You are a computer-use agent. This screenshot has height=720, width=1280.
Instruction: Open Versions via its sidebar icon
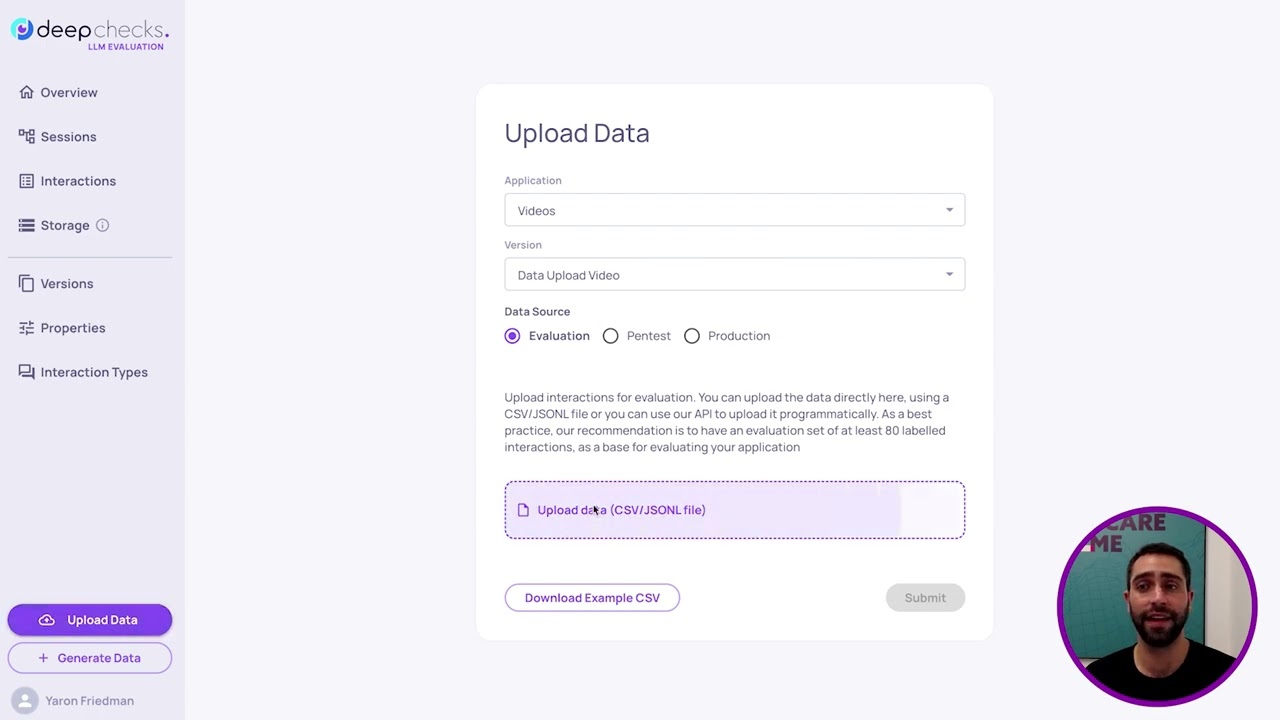coord(26,283)
